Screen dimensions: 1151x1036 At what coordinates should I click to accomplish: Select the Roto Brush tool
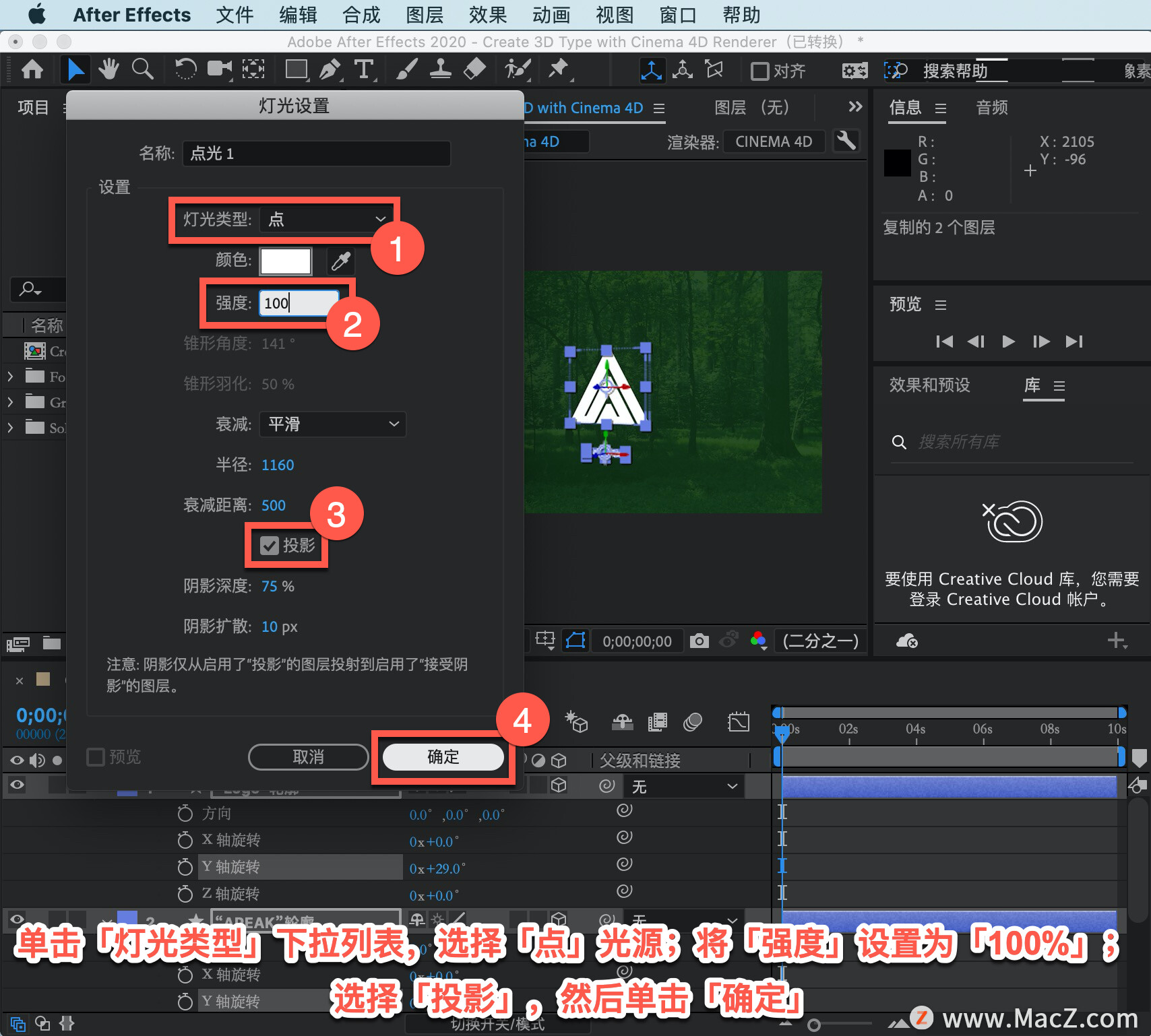[518, 69]
